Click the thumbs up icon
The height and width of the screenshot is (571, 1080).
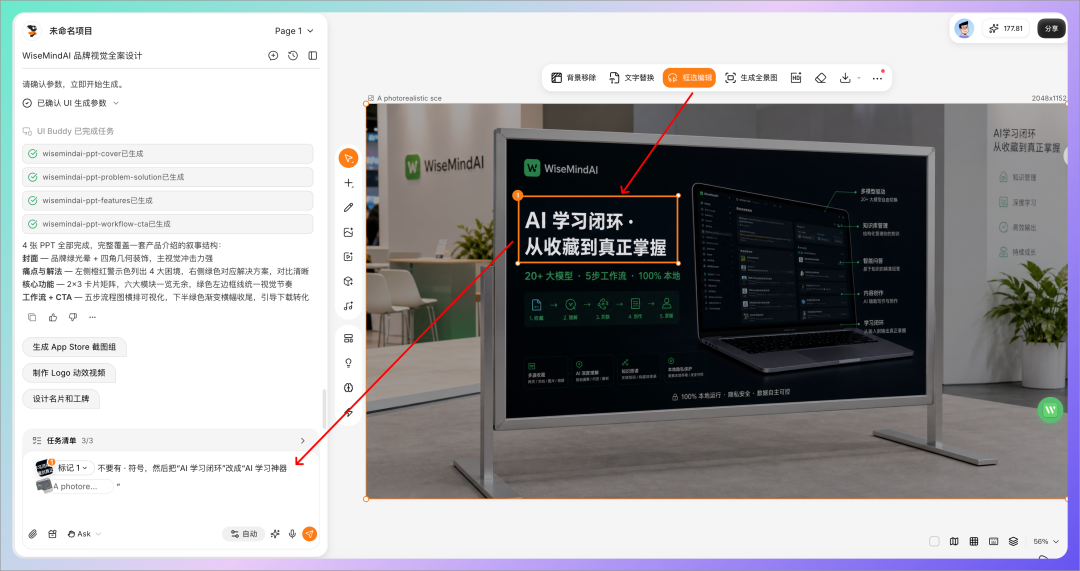(x=52, y=318)
